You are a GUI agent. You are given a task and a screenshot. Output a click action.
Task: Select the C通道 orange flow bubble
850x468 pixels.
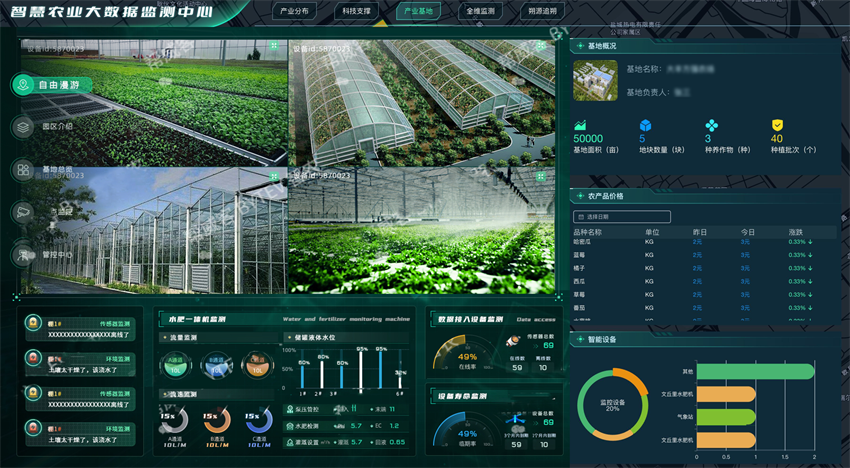point(257,365)
